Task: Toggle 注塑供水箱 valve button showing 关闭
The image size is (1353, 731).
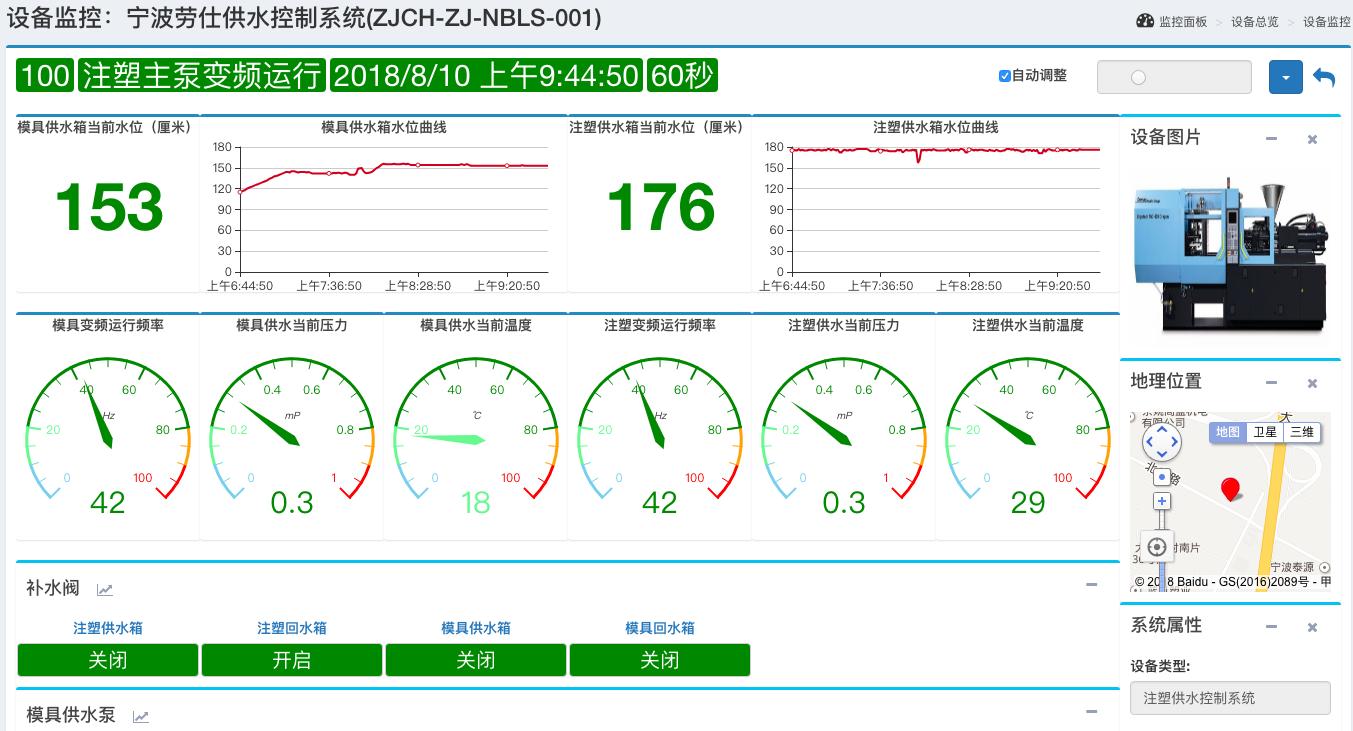Action: (x=108, y=660)
